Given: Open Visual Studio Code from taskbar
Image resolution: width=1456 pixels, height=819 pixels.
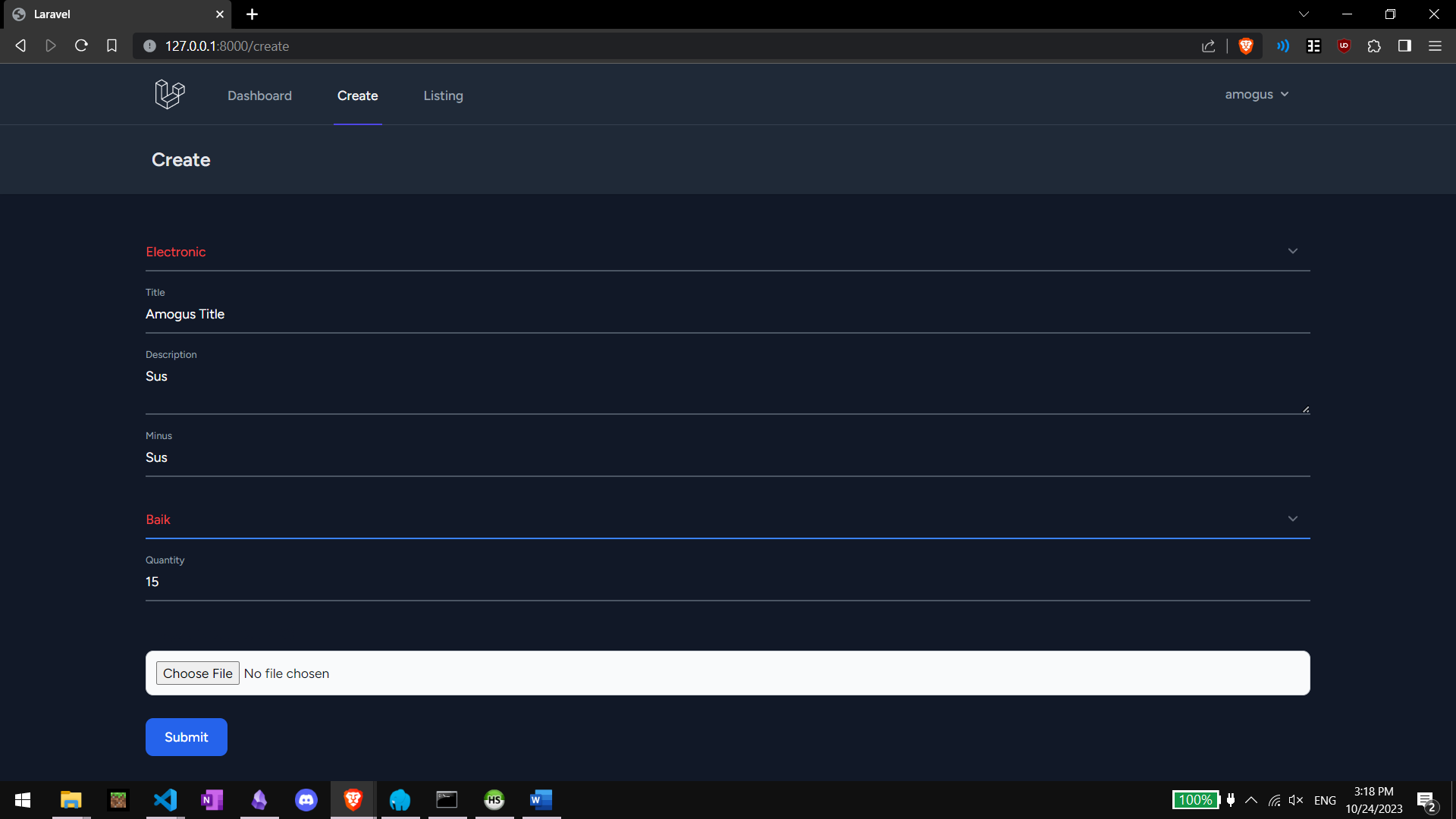Looking at the screenshot, I should (165, 800).
